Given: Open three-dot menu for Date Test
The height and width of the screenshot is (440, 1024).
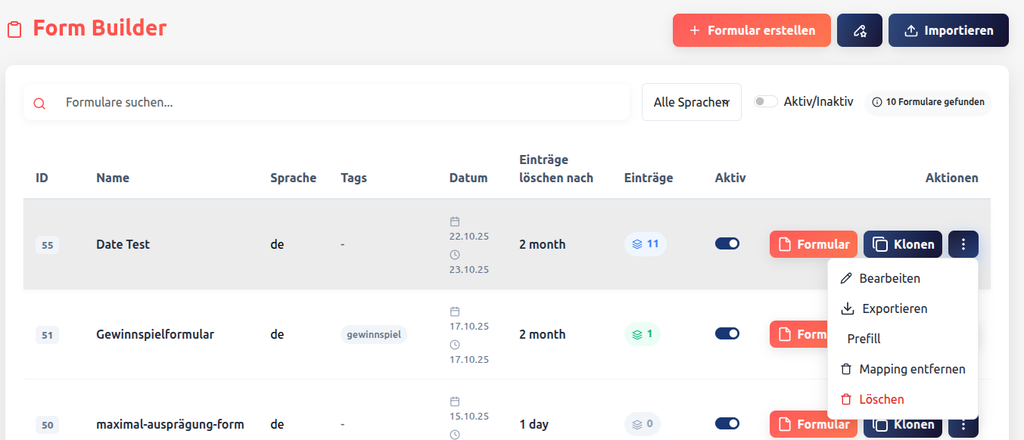Looking at the screenshot, I should [x=963, y=244].
